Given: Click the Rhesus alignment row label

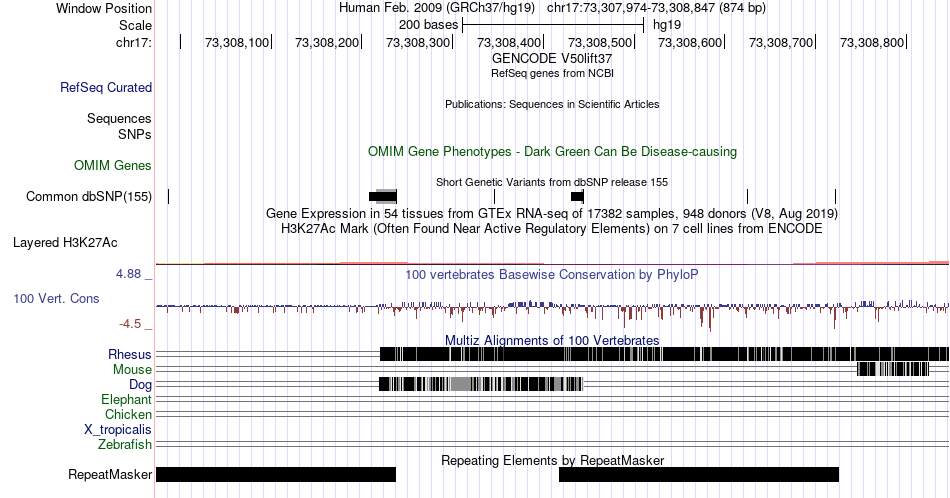Looking at the screenshot, I should pyautogui.click(x=130, y=354).
